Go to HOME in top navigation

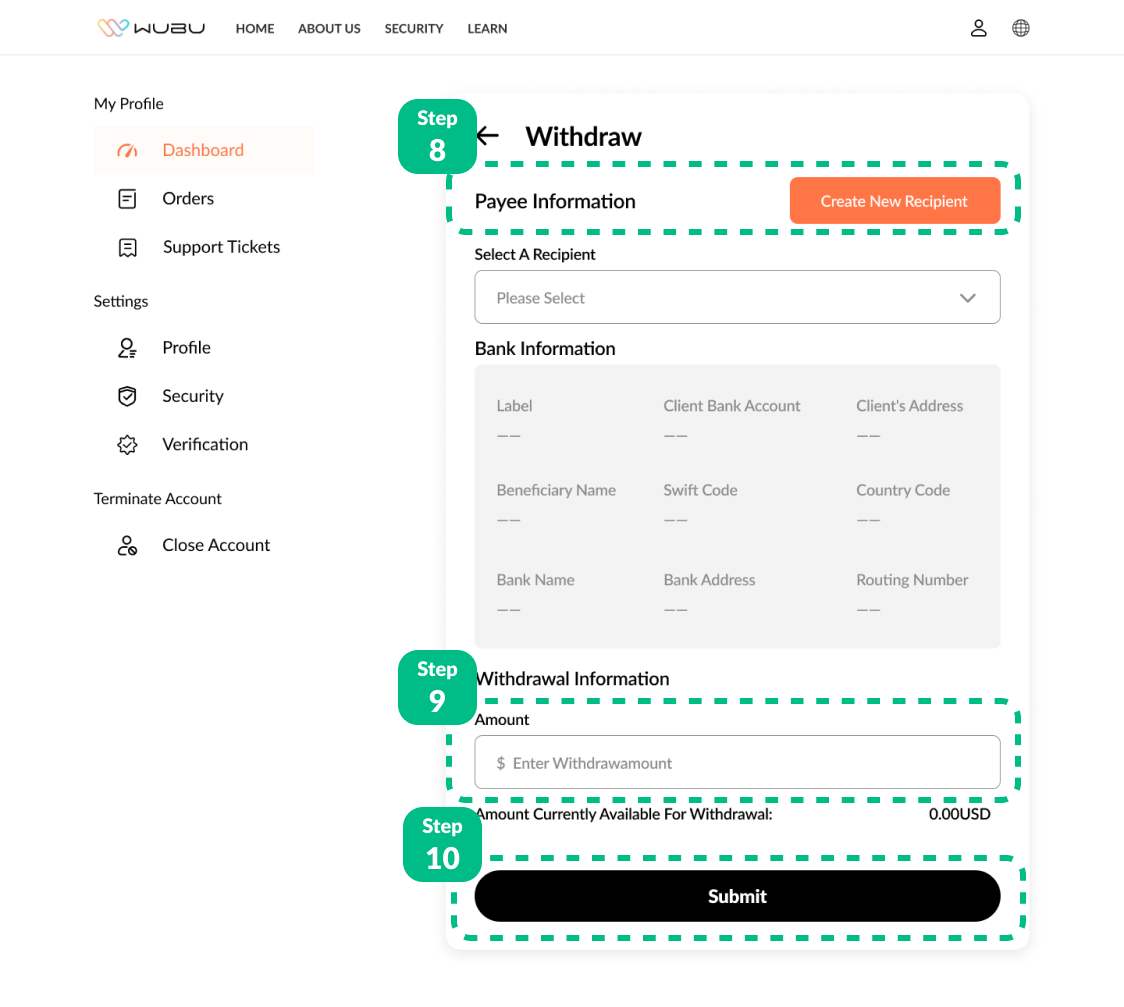pyautogui.click(x=255, y=29)
